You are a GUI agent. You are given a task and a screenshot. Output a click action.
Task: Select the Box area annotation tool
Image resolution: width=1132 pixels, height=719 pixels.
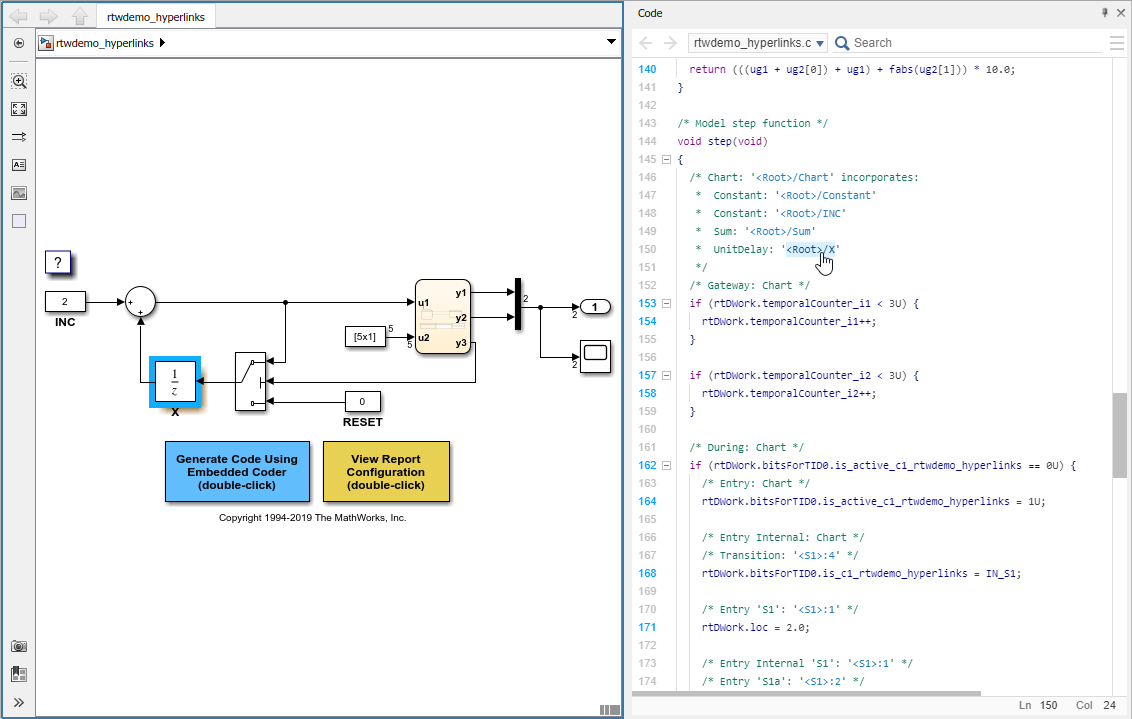click(x=18, y=221)
